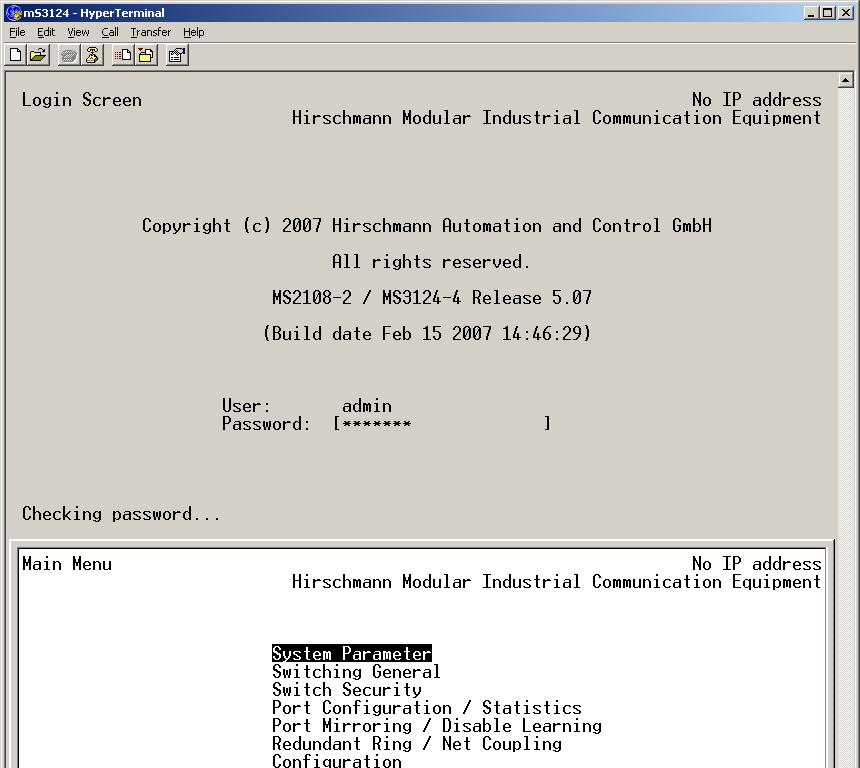Open the Call menu
Image resolution: width=860 pixels, height=768 pixels.
tap(110, 32)
